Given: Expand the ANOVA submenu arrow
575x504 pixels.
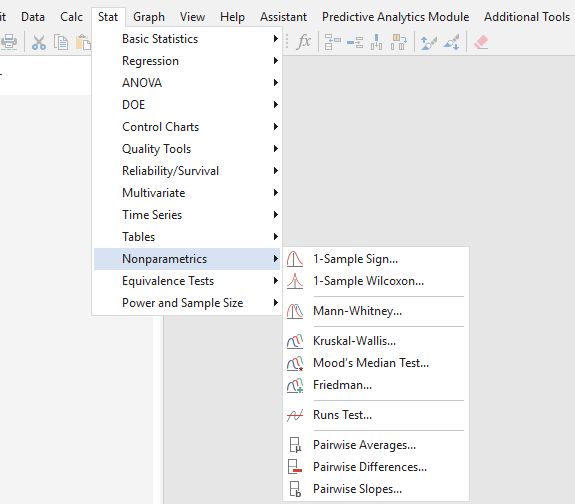Looking at the screenshot, I should click(x=275, y=83).
